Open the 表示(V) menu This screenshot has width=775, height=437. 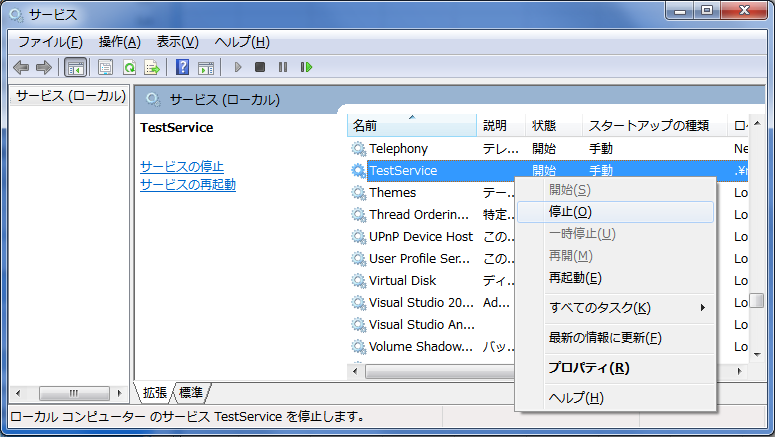177,42
